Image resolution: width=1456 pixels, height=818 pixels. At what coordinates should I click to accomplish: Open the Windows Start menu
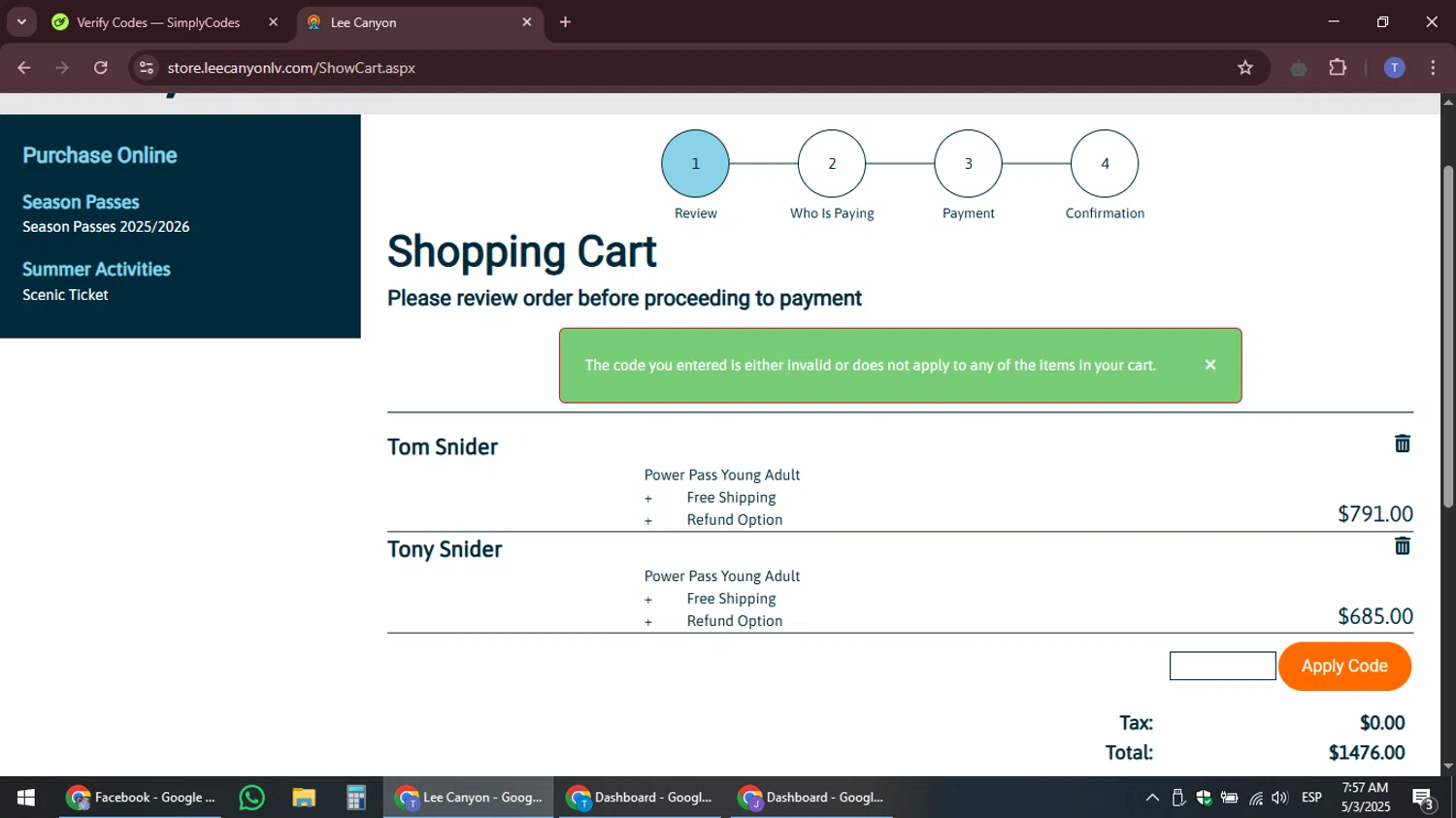[x=26, y=798]
